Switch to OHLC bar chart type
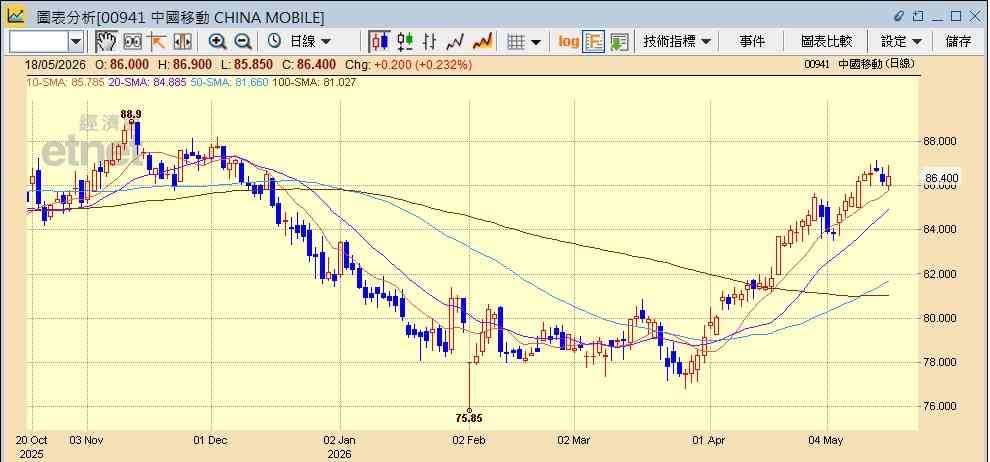The width and height of the screenshot is (990, 462). tap(430, 42)
